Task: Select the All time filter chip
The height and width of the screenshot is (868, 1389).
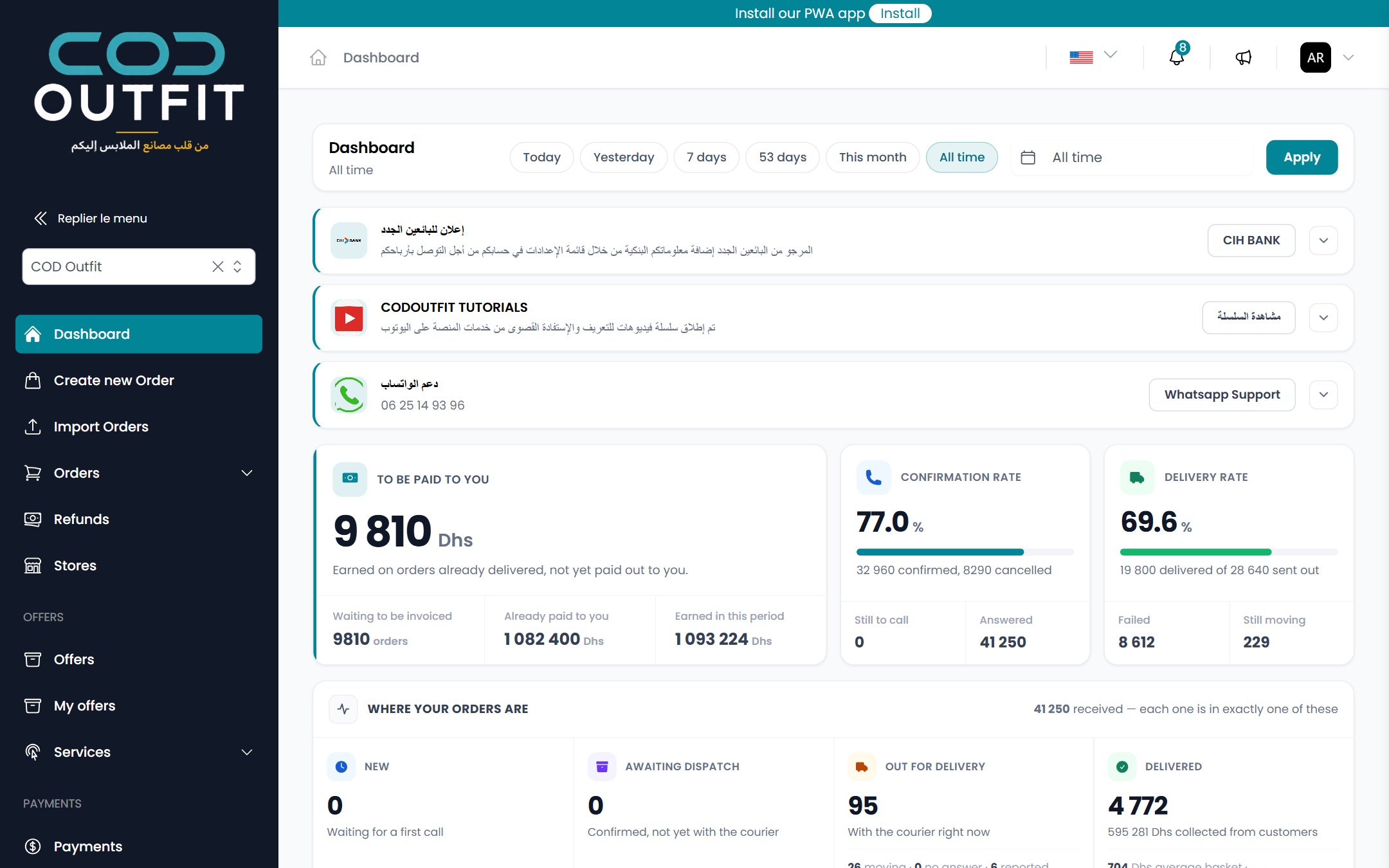Action: pos(962,158)
